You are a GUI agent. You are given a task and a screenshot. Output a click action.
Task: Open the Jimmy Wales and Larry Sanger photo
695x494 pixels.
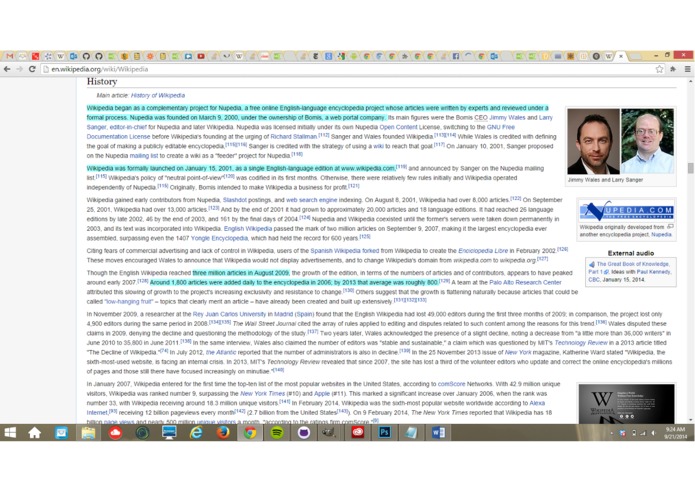click(x=621, y=141)
